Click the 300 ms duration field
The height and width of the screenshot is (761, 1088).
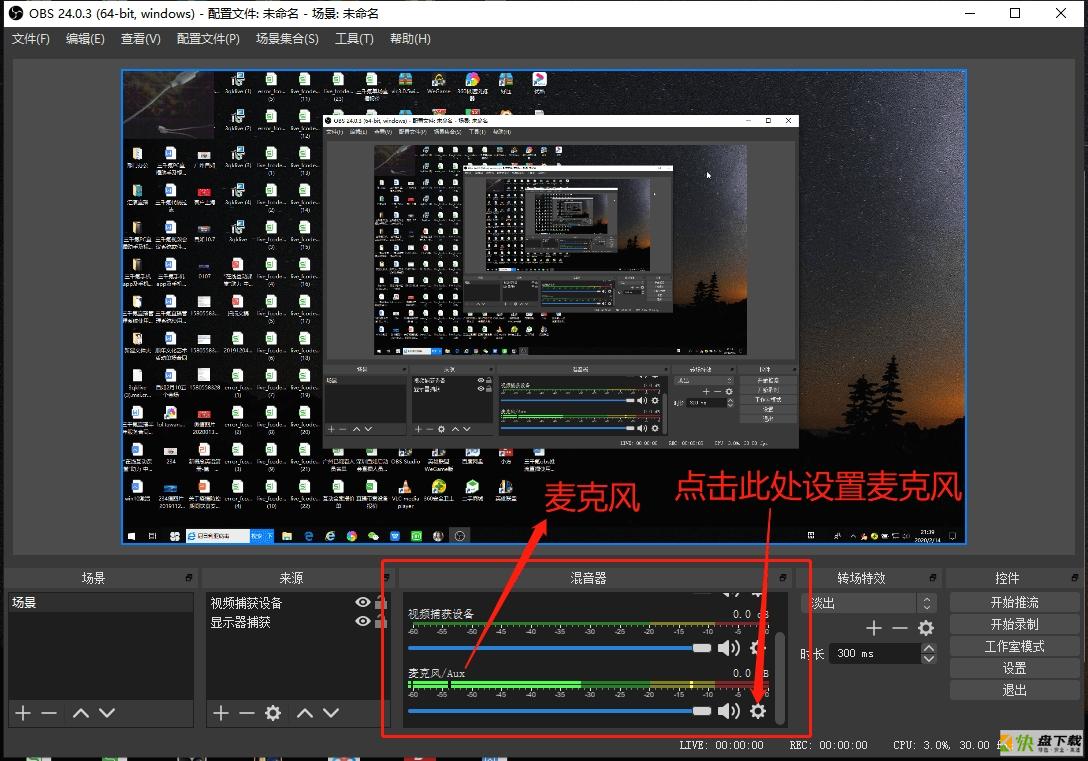point(874,653)
